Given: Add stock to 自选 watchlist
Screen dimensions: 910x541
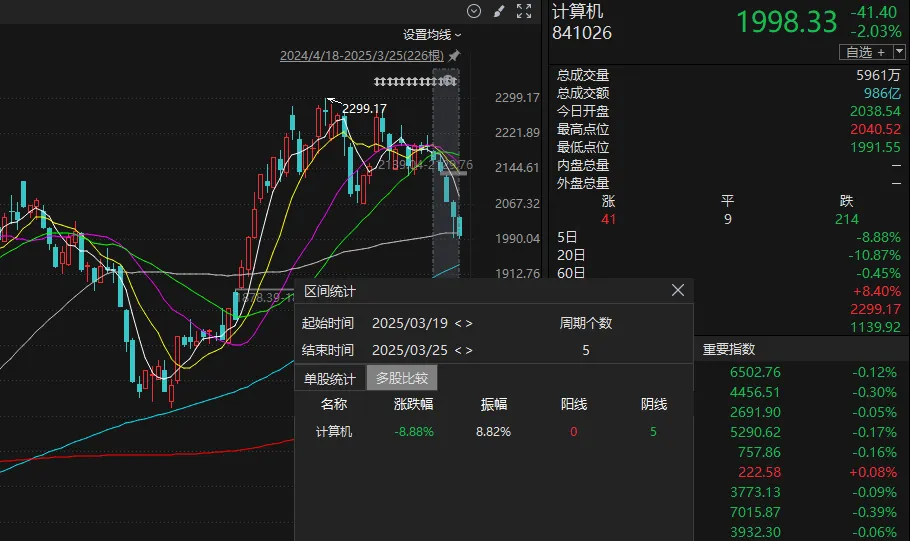Looking at the screenshot, I should pyautogui.click(x=865, y=52).
